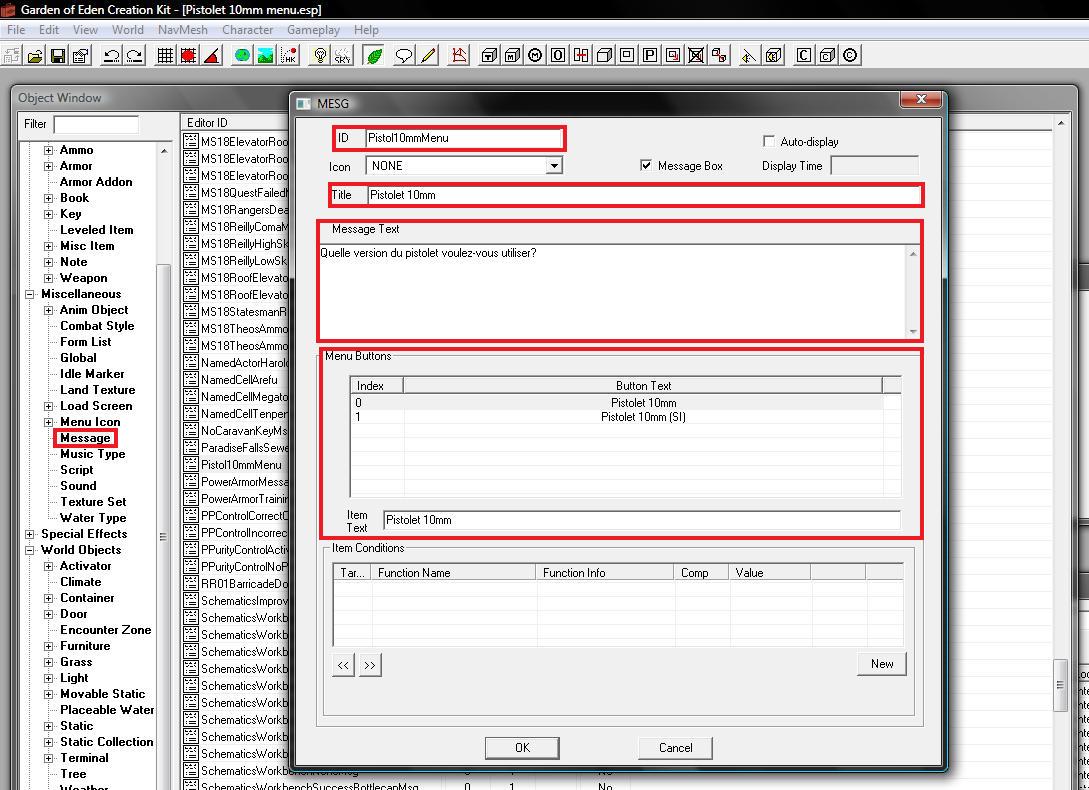The height and width of the screenshot is (790, 1089).
Task: Click the ID field containing Pistol10mmMenu
Action: click(x=464, y=138)
